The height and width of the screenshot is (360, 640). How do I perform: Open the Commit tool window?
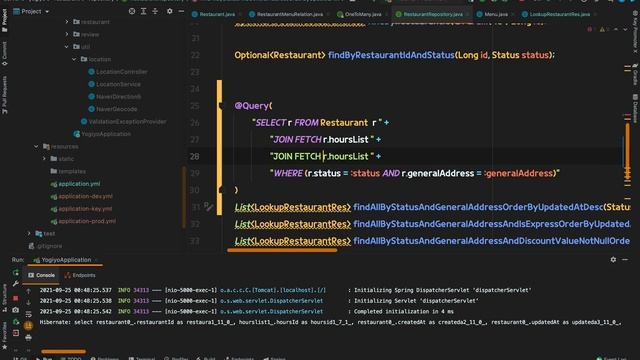coord(4,53)
